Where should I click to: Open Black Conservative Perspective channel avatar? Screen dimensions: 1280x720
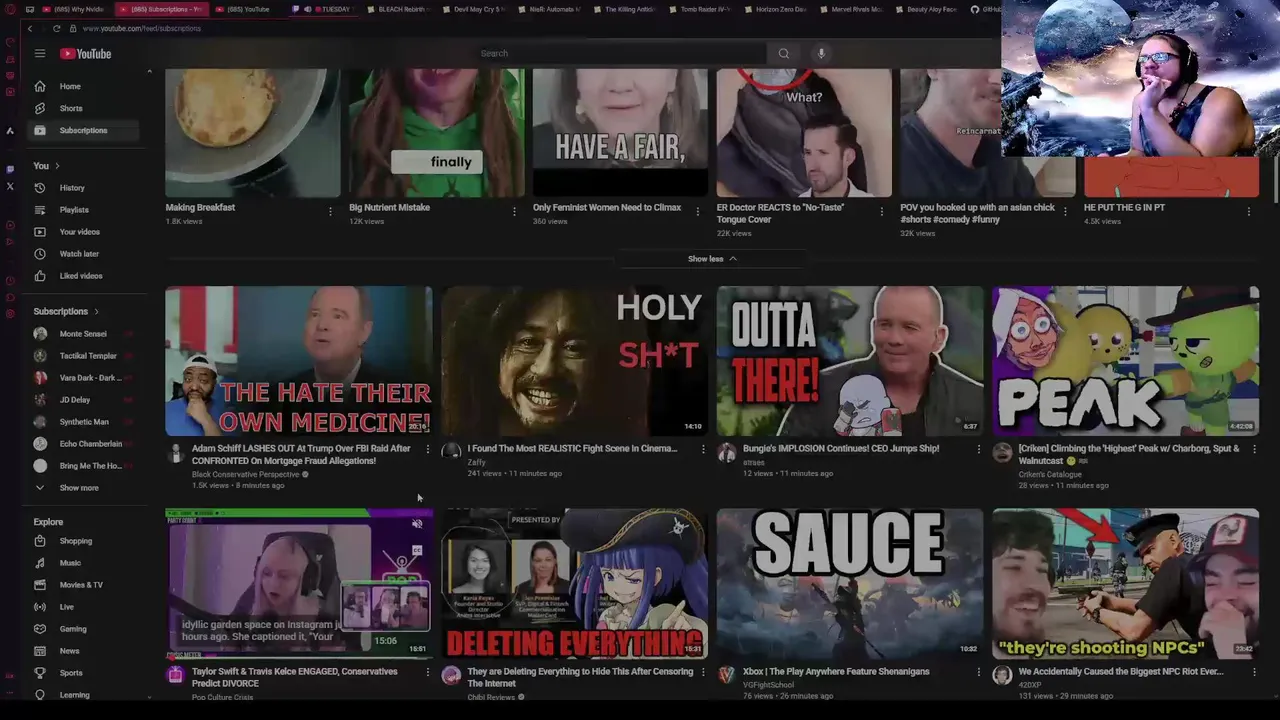click(176, 453)
